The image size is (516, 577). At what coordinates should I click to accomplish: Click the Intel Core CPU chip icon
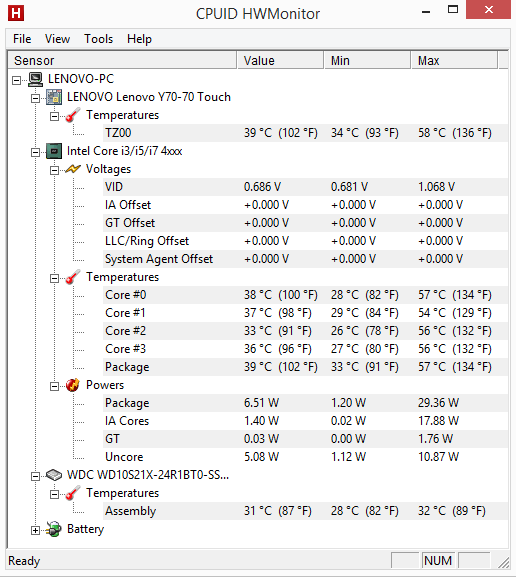pyautogui.click(x=54, y=151)
